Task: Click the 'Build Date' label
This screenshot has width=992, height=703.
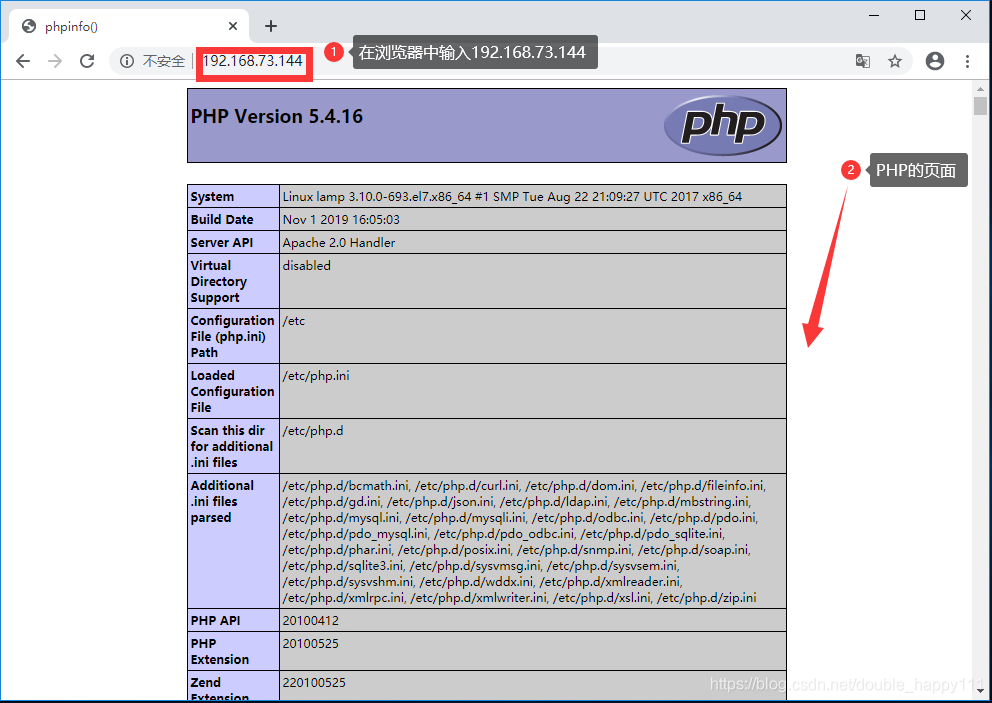Action: (x=221, y=220)
